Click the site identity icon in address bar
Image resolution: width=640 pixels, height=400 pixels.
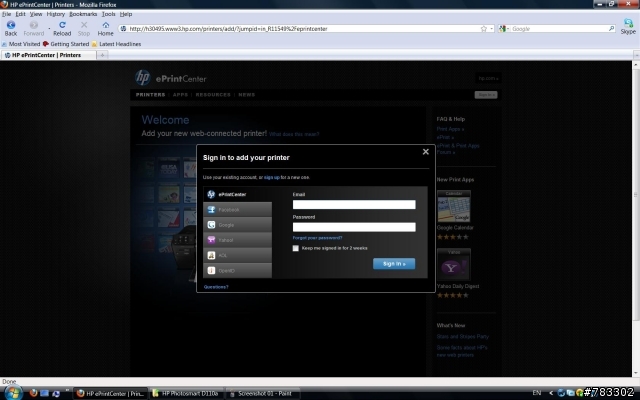123,29
